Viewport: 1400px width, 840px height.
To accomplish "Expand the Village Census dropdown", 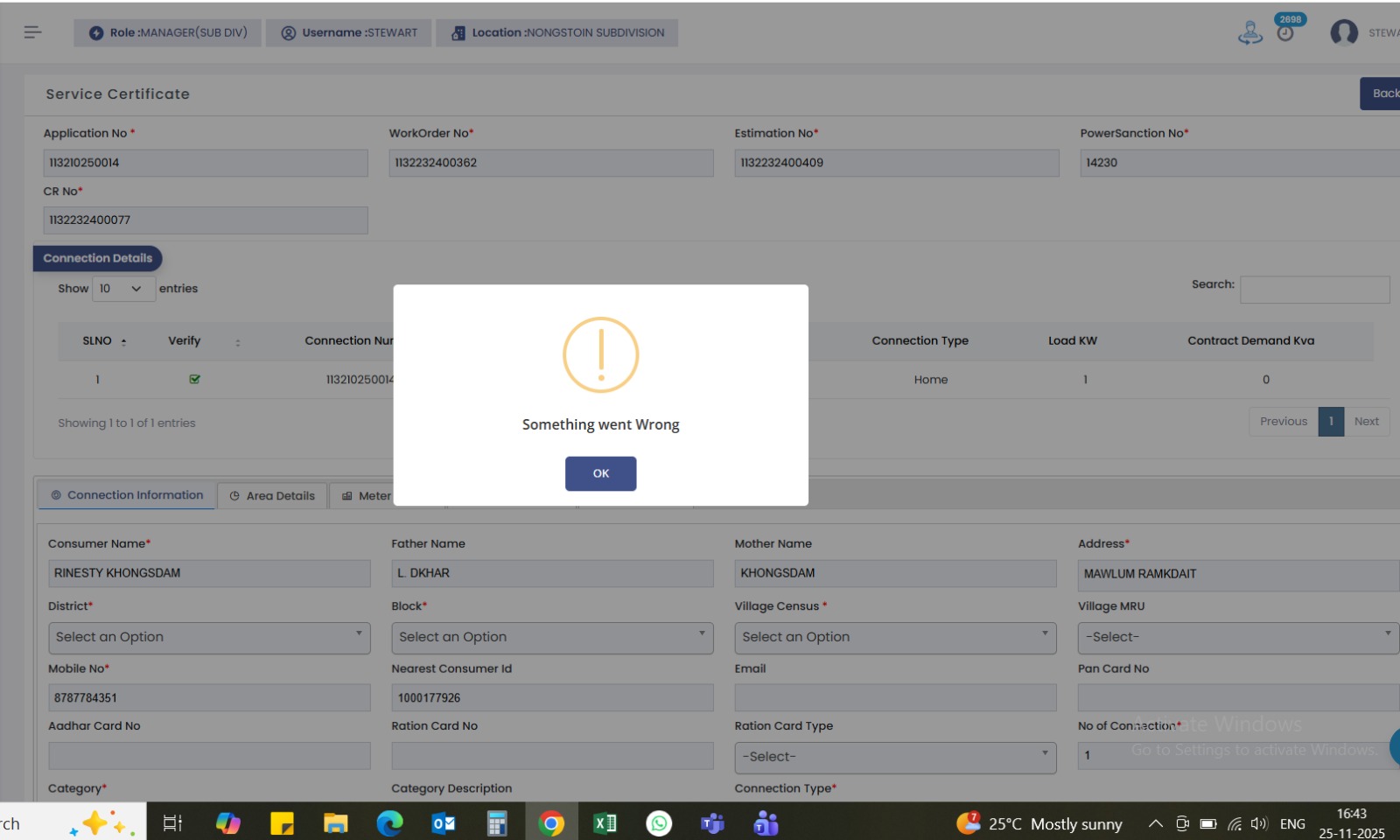I will pos(895,637).
